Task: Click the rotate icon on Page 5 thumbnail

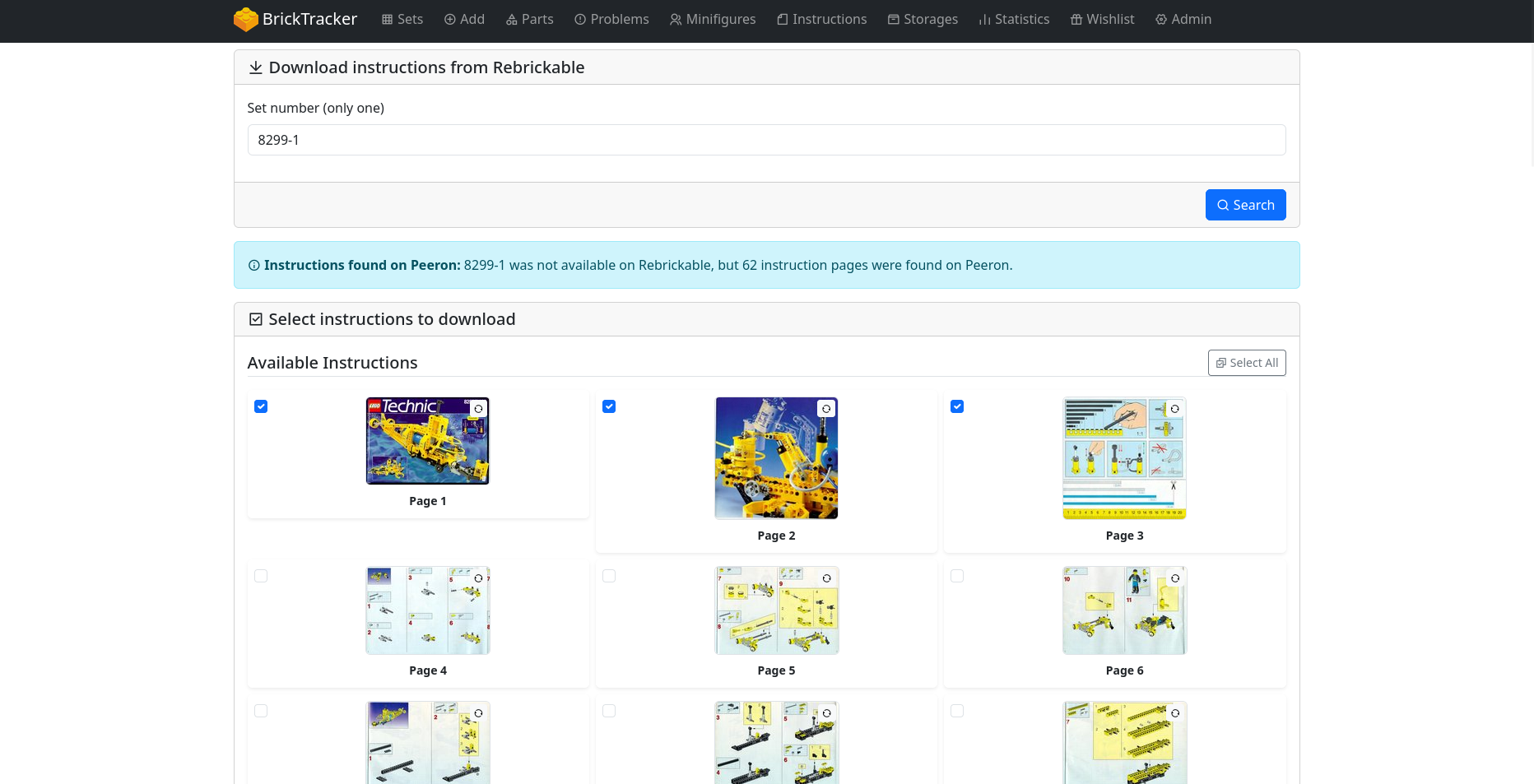Action: [x=826, y=578]
